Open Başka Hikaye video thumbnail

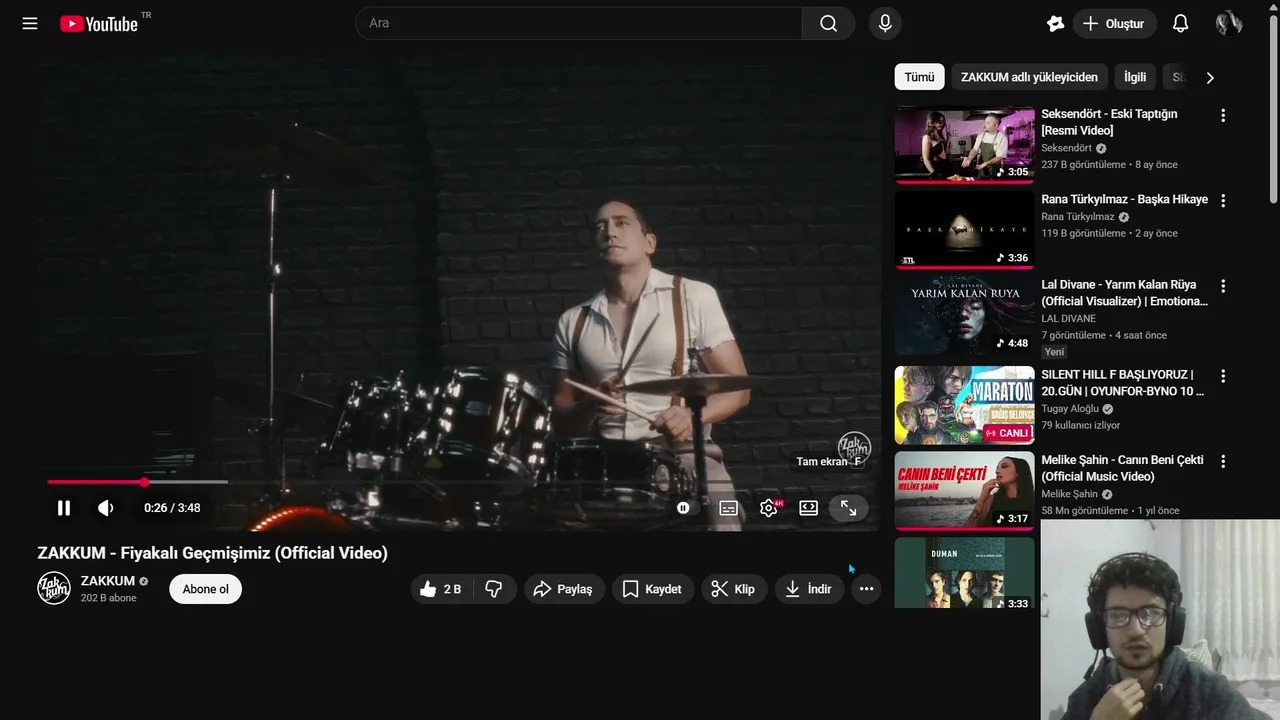click(964, 230)
